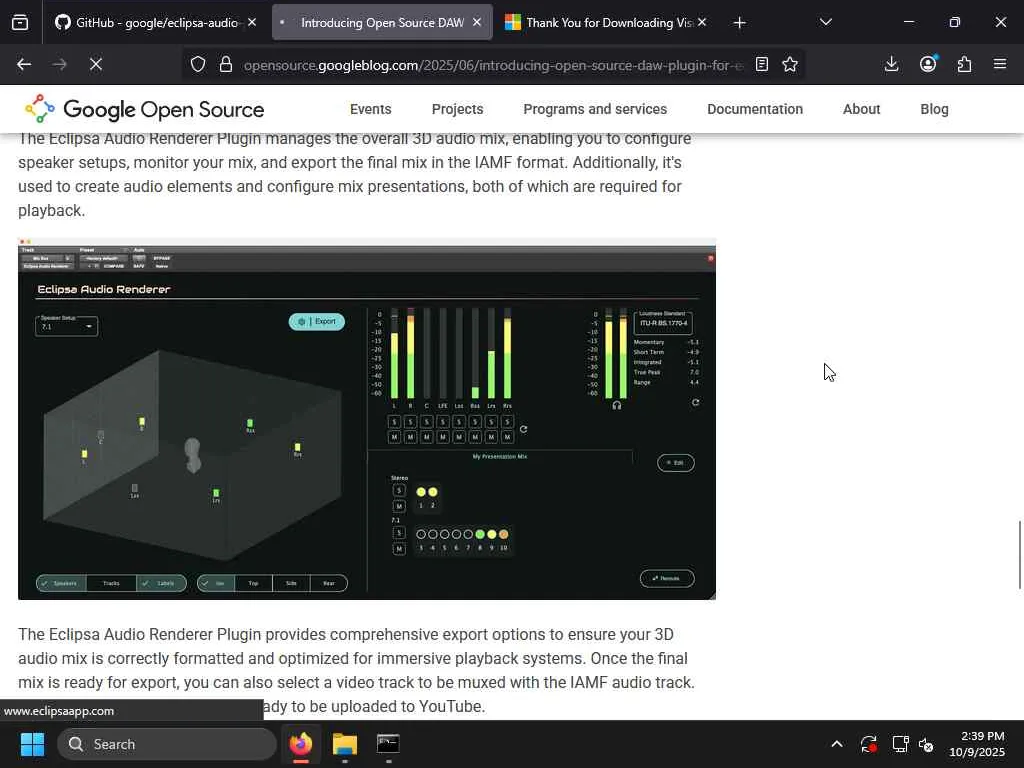Go to the Blog nav link
The height and width of the screenshot is (768, 1024).
[934, 109]
